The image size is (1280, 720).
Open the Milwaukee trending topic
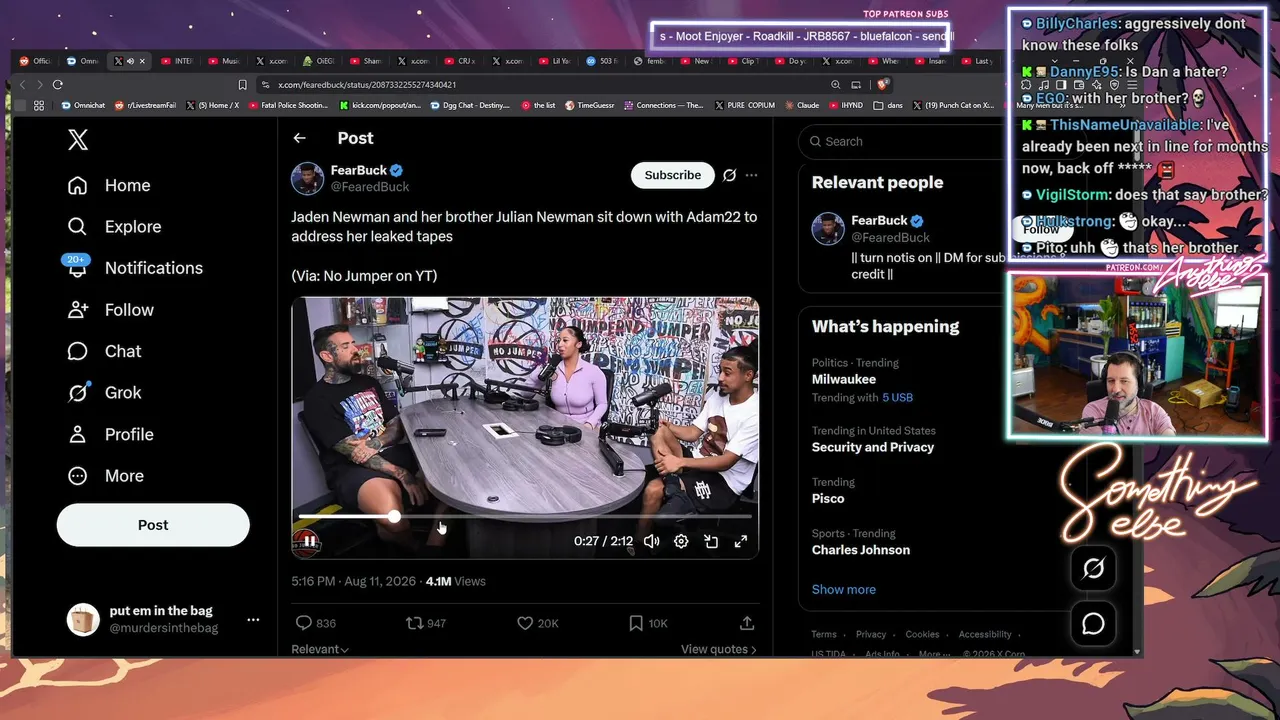click(x=844, y=380)
